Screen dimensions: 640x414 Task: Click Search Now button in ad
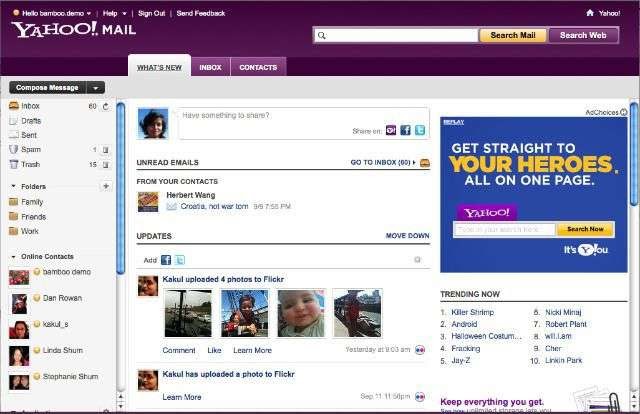585,229
